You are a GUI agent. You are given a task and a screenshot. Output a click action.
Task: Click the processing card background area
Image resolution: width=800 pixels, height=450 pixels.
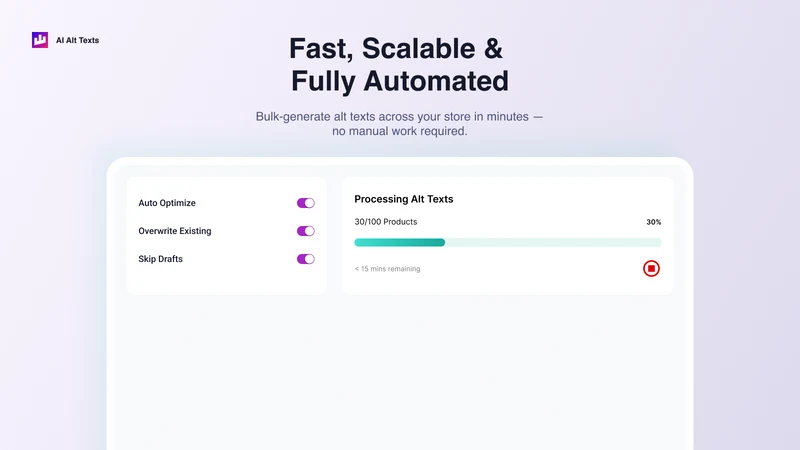point(510,281)
